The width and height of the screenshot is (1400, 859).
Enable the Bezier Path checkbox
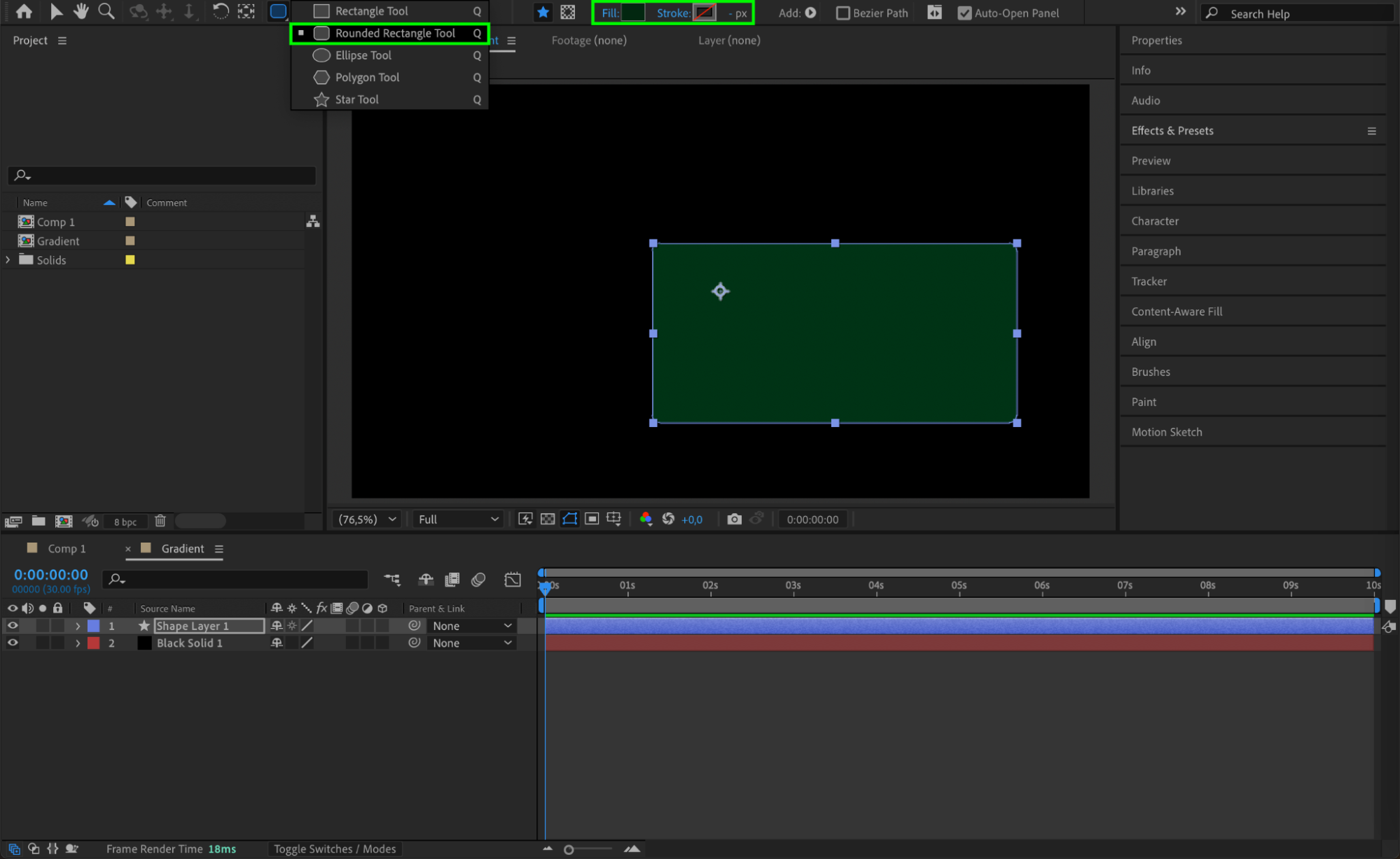pyautogui.click(x=843, y=13)
